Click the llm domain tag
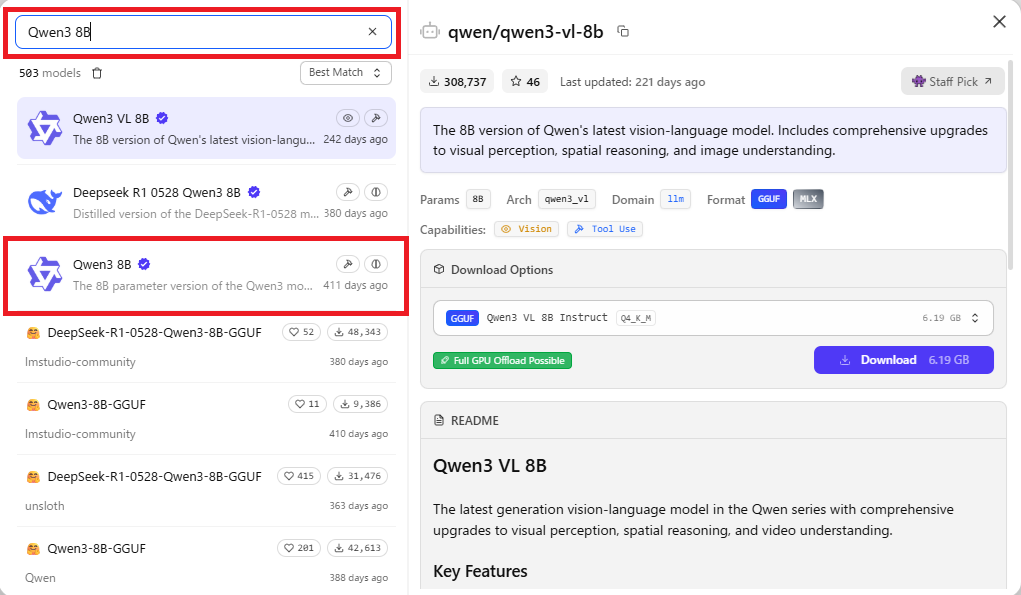This screenshot has height=595, width=1021. click(675, 199)
